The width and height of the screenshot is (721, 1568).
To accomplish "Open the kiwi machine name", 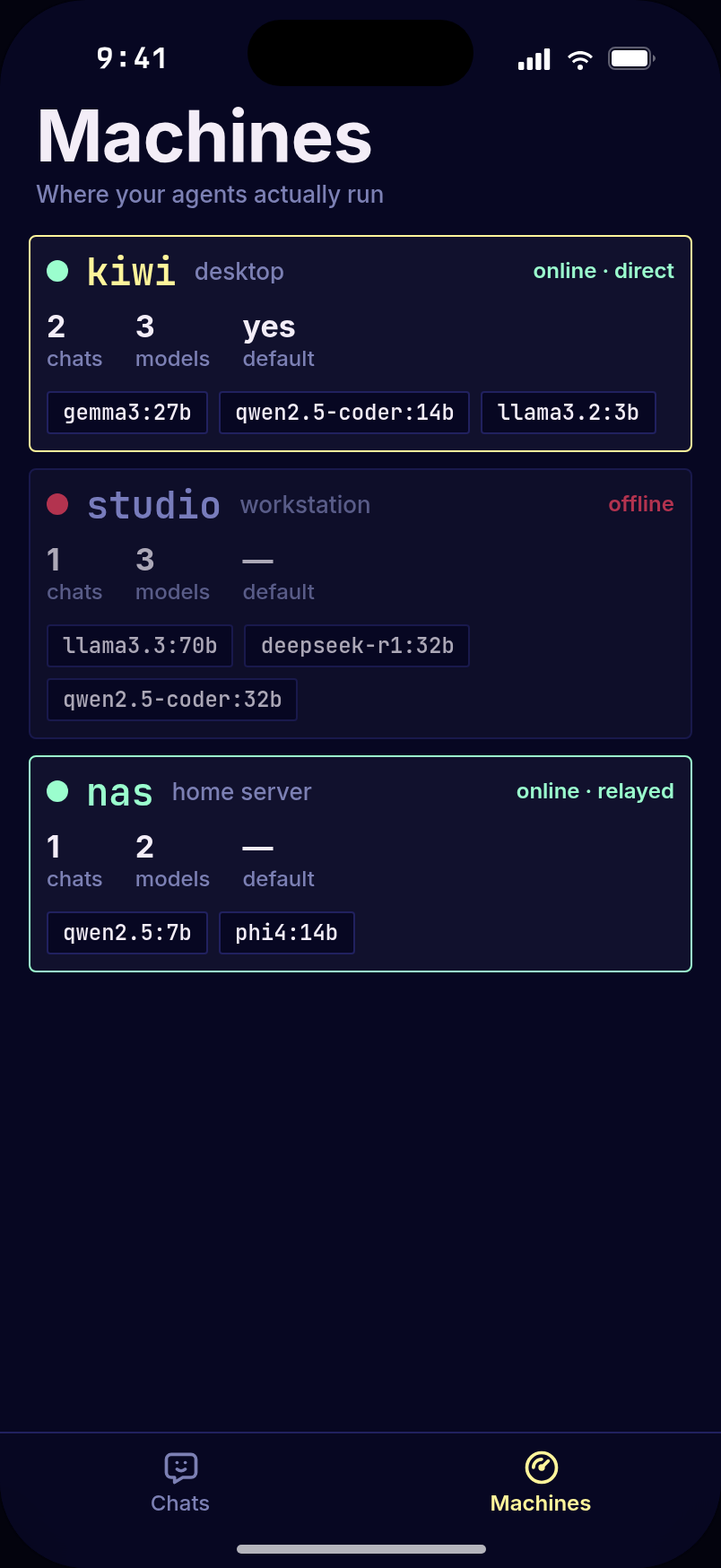I will tap(131, 271).
